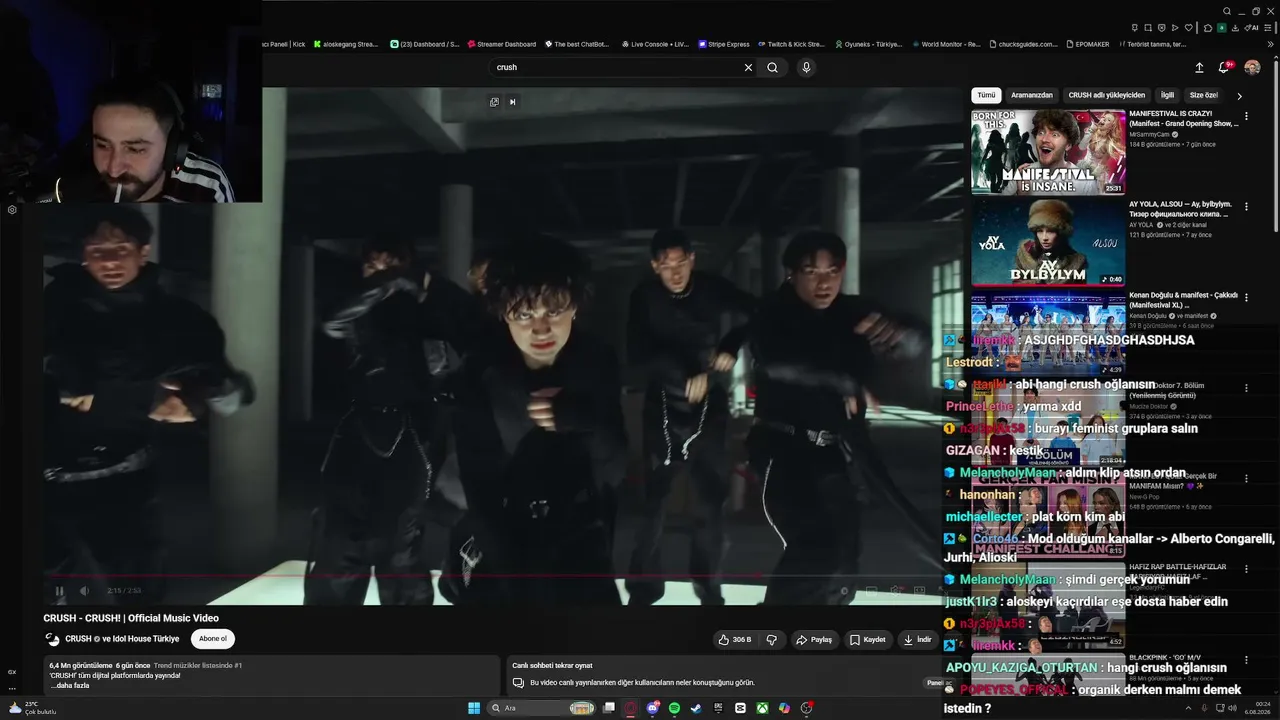Dislike the video with thumbs-down
The width and height of the screenshot is (1280, 720).
click(x=771, y=639)
